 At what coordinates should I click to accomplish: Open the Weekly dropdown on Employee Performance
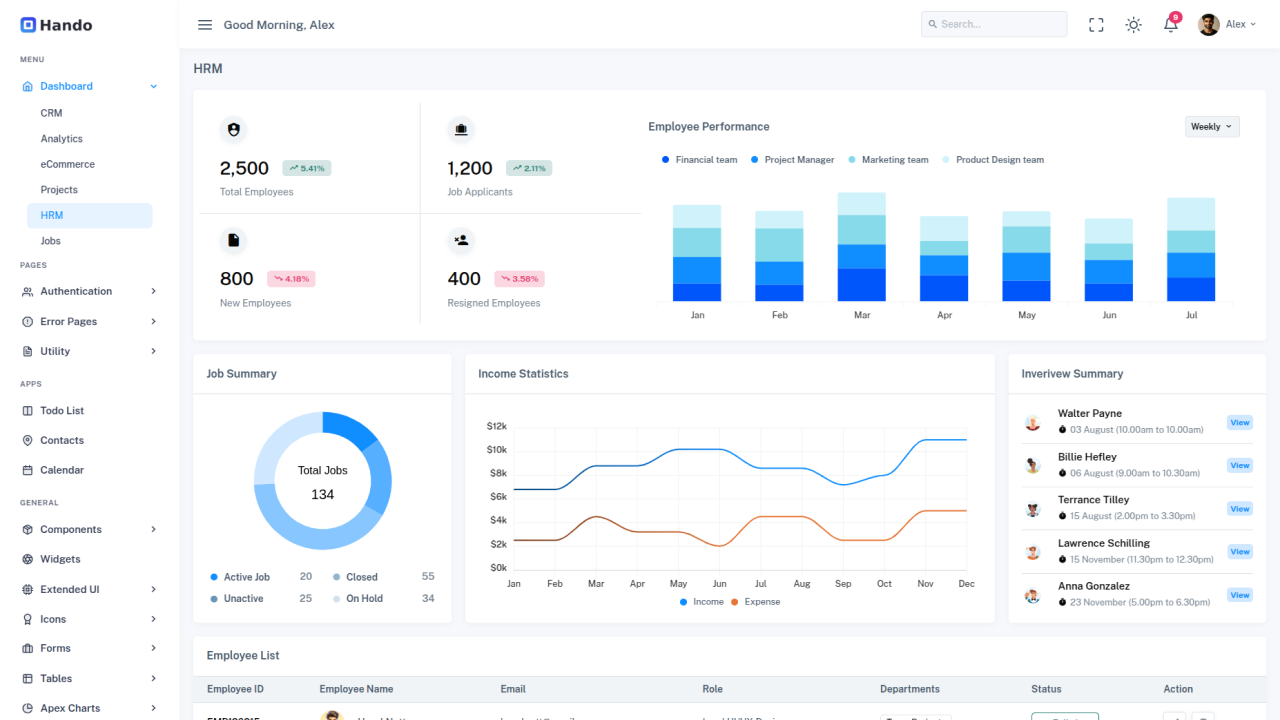pos(1211,126)
